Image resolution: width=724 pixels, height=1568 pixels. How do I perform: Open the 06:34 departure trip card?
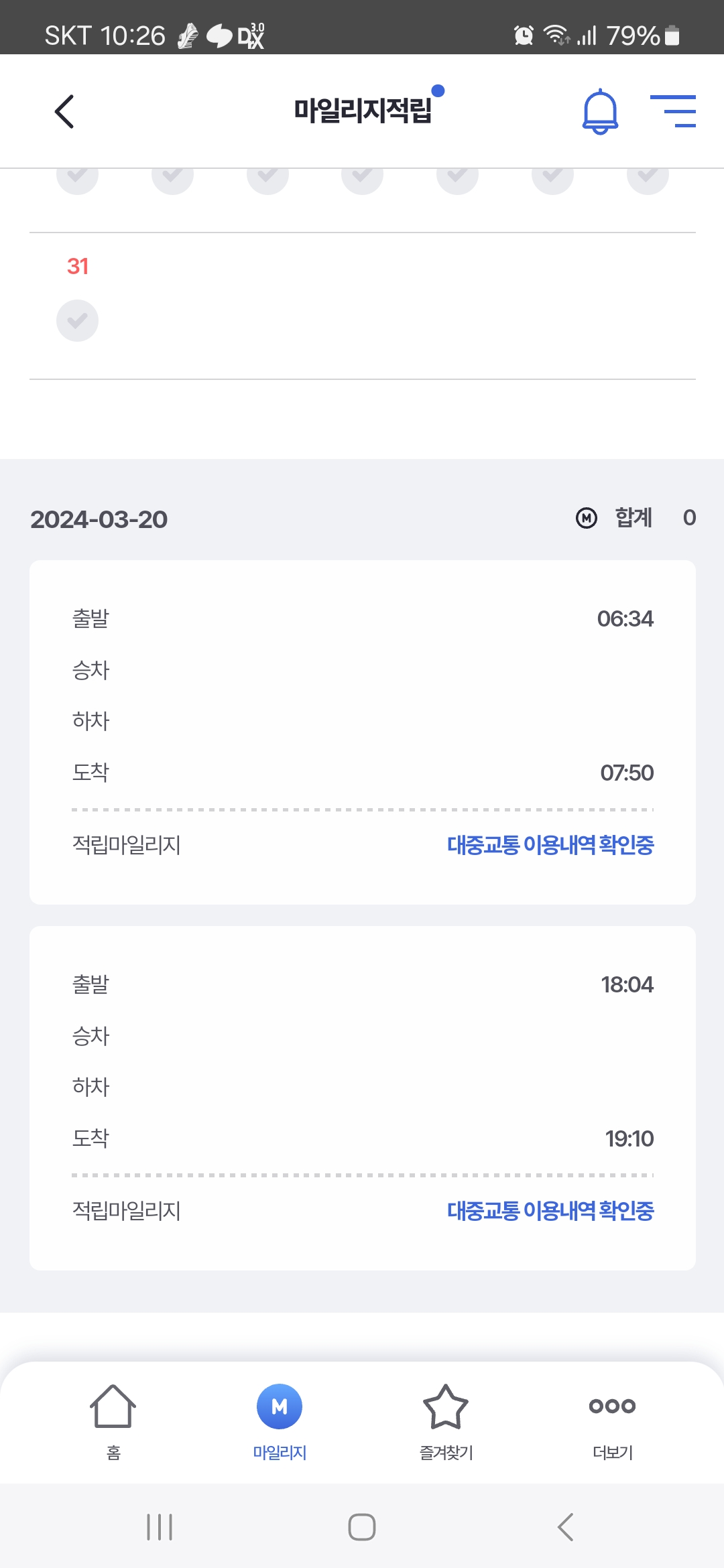[362, 697]
